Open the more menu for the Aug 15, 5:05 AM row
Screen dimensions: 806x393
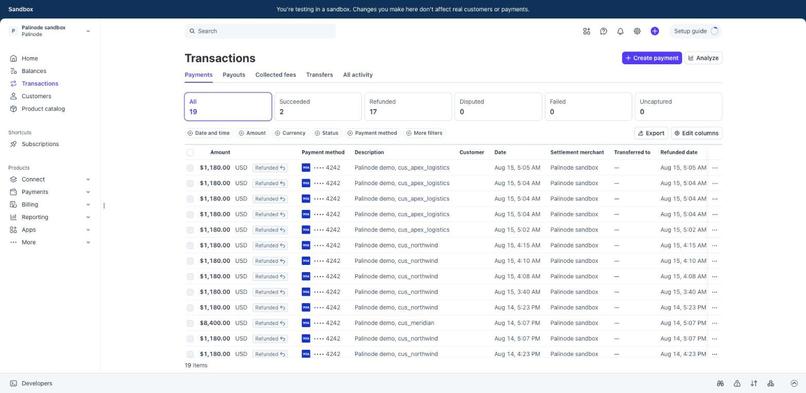point(715,168)
